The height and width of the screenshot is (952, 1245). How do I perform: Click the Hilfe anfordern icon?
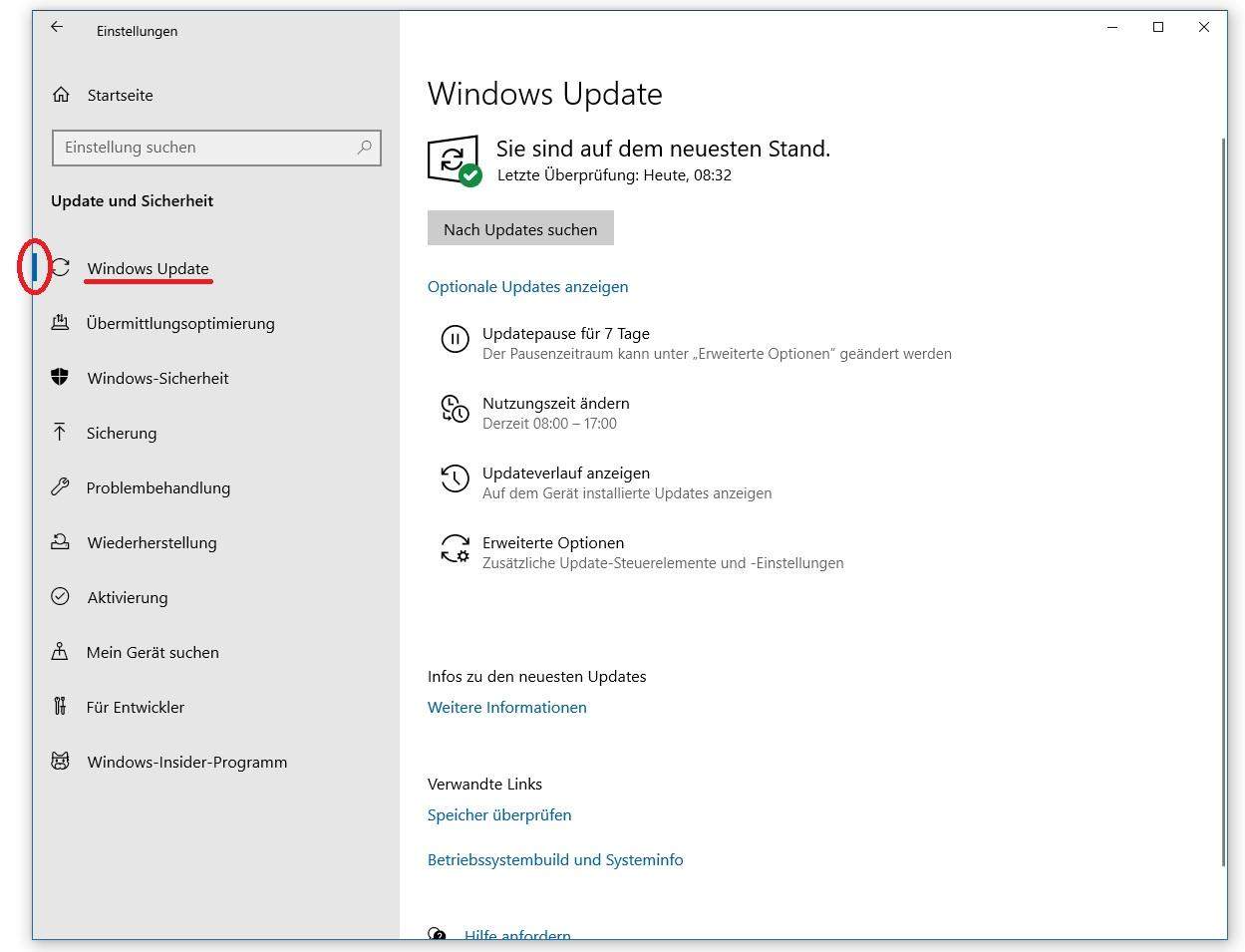tap(437, 934)
